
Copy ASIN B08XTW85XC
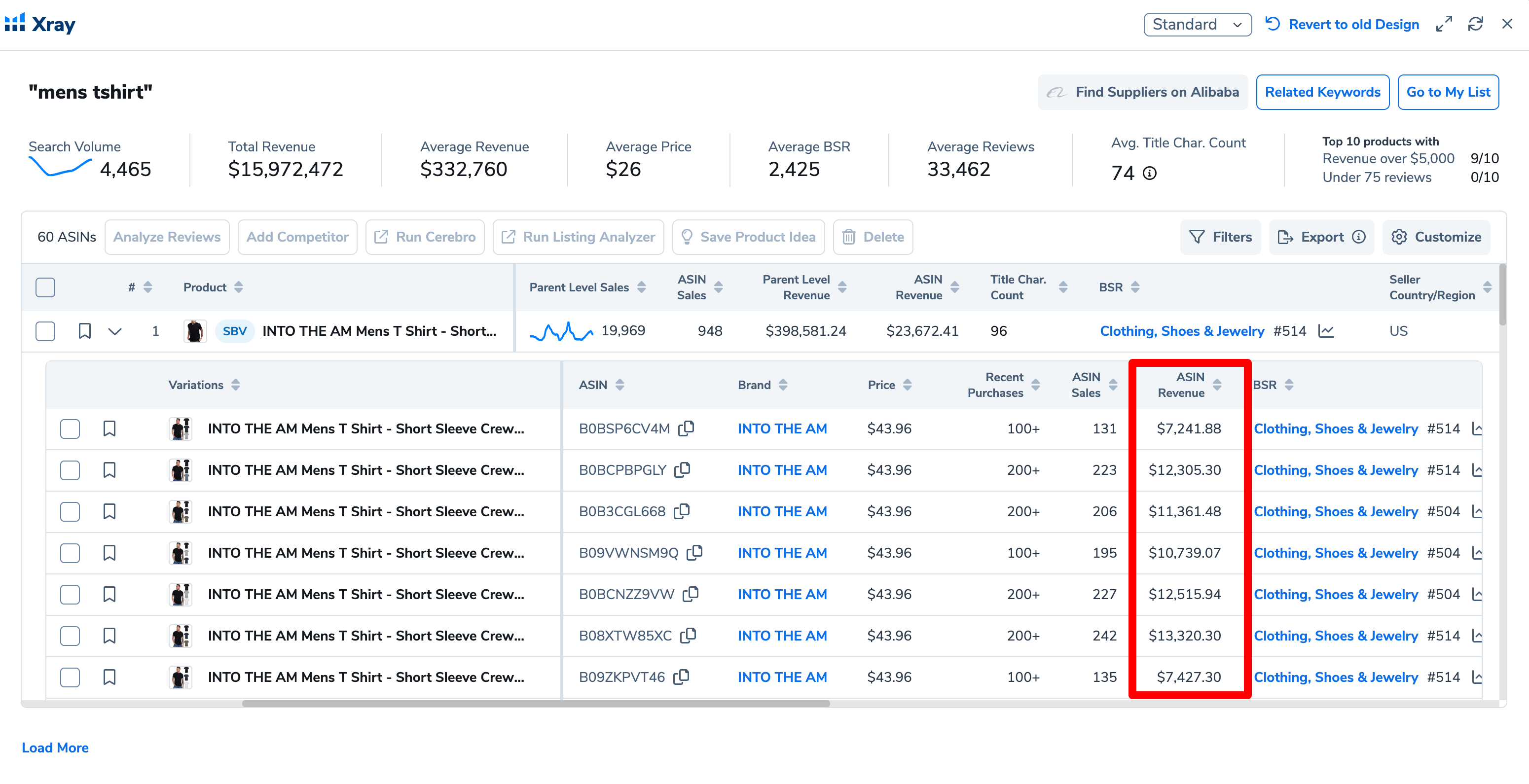(688, 636)
